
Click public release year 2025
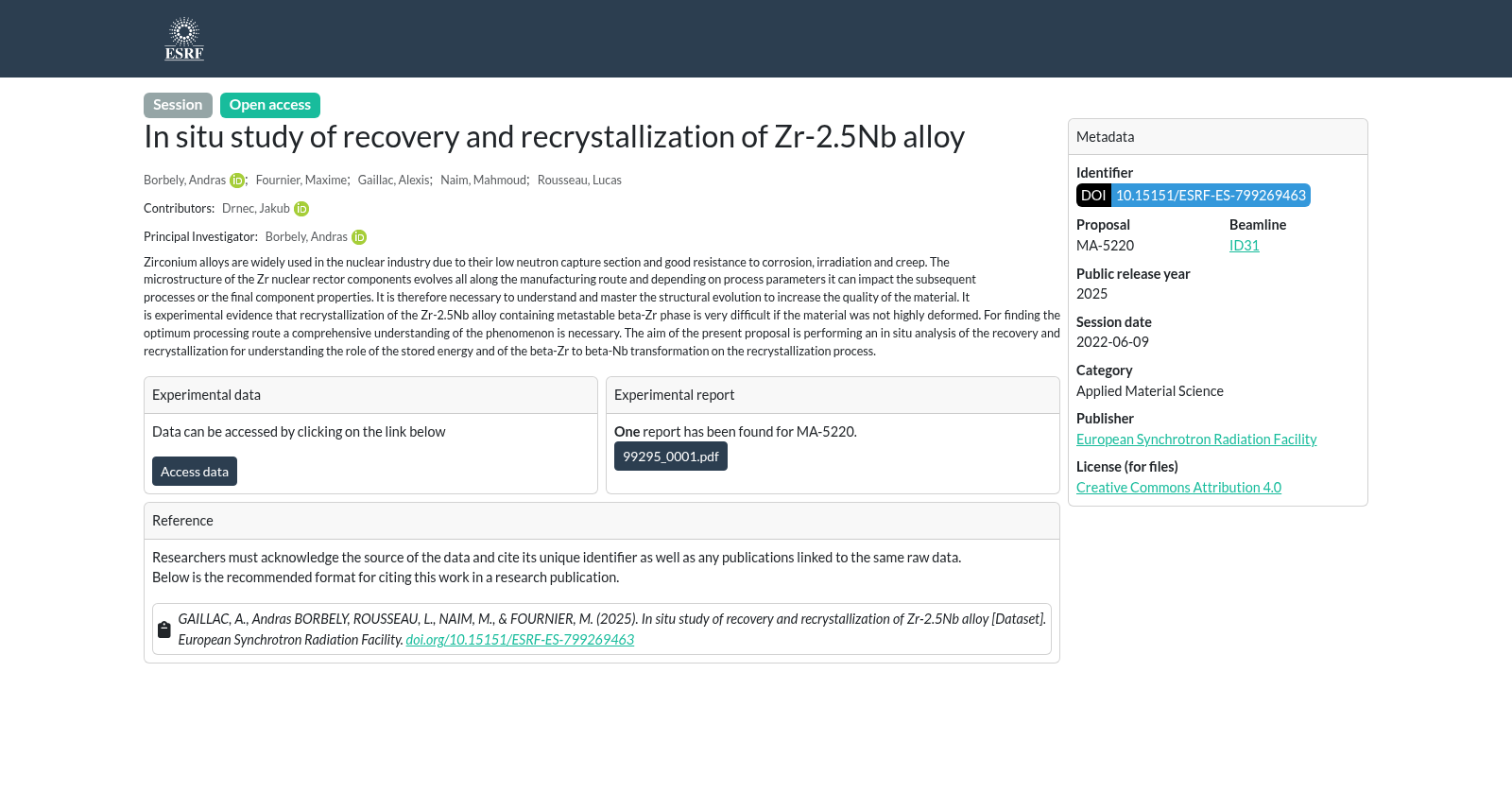[1091, 294]
